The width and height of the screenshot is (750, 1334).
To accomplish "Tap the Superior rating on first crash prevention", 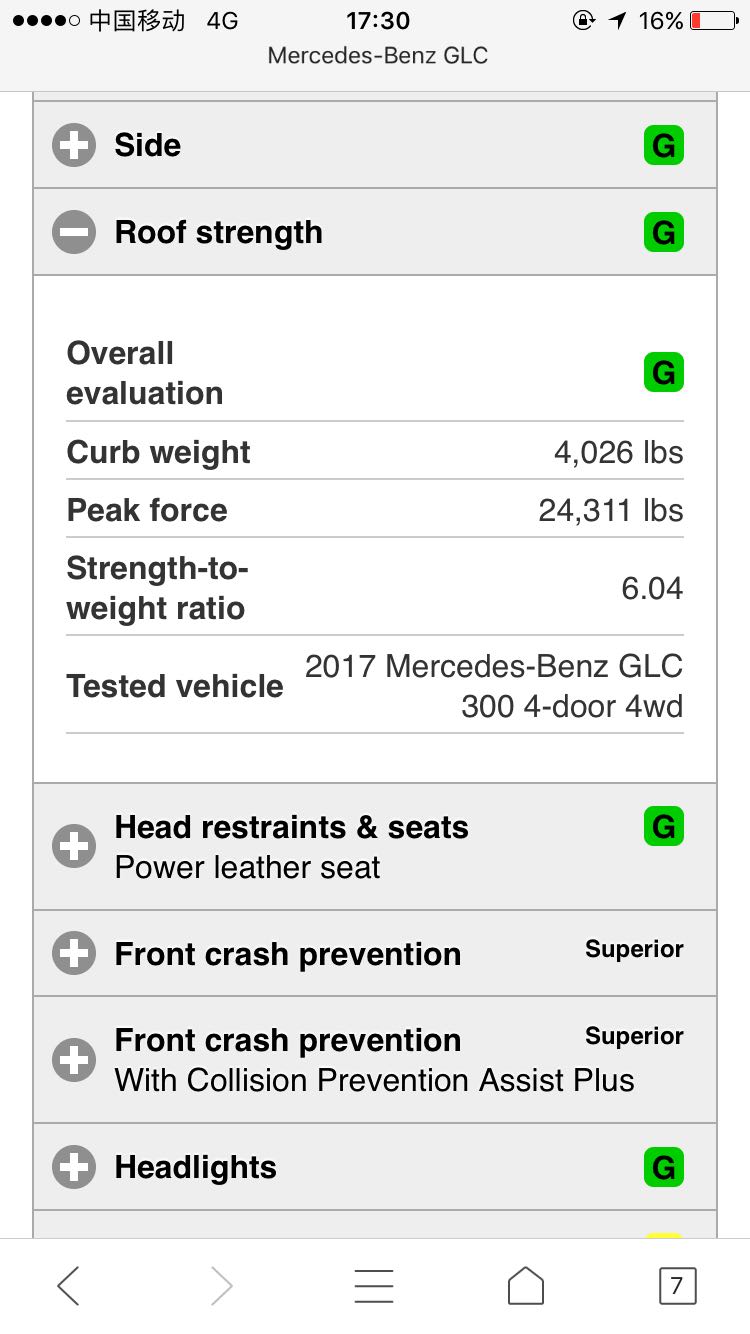I will (x=634, y=949).
